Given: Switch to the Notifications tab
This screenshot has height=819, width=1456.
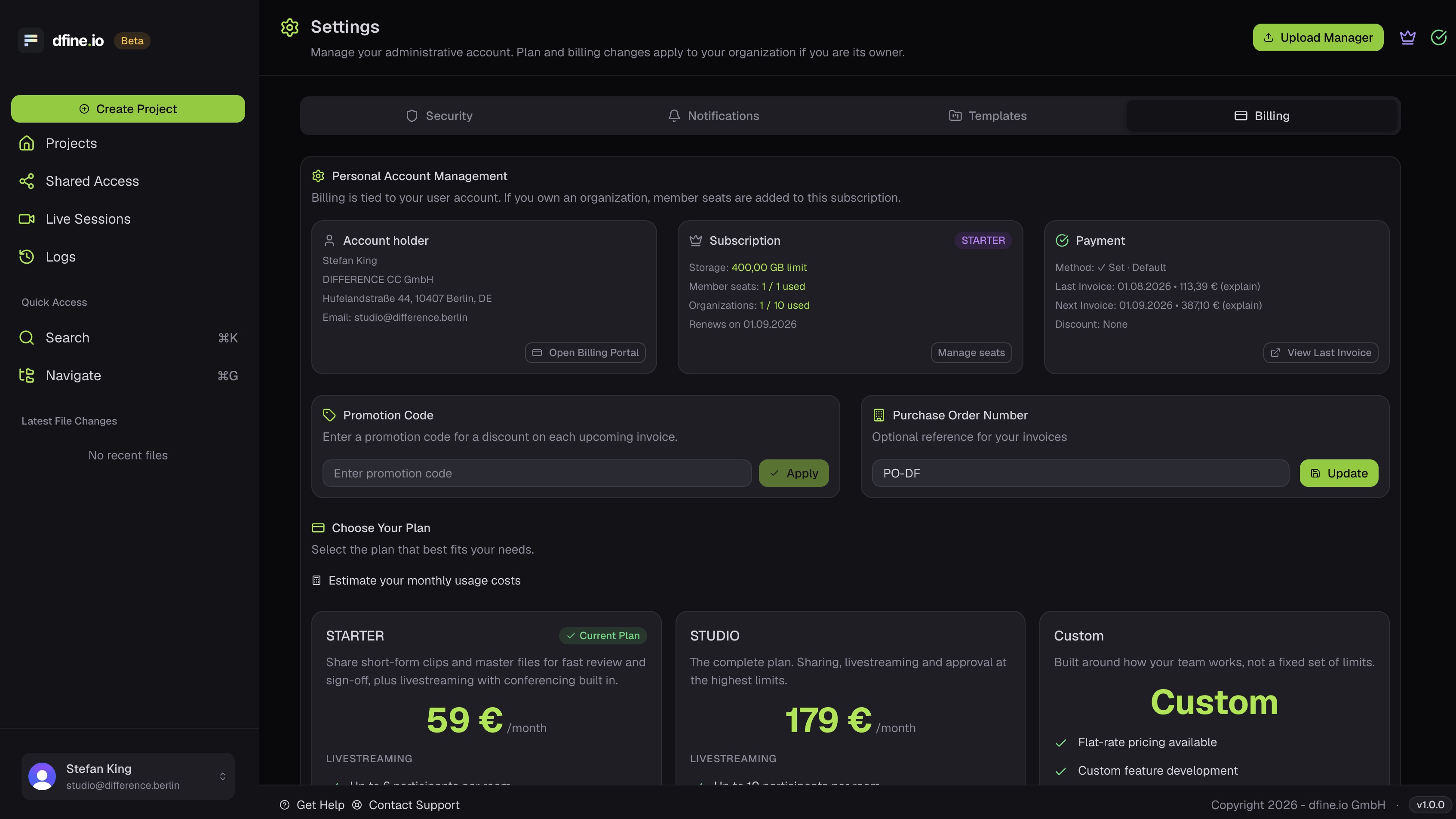Looking at the screenshot, I should pyautogui.click(x=713, y=116).
